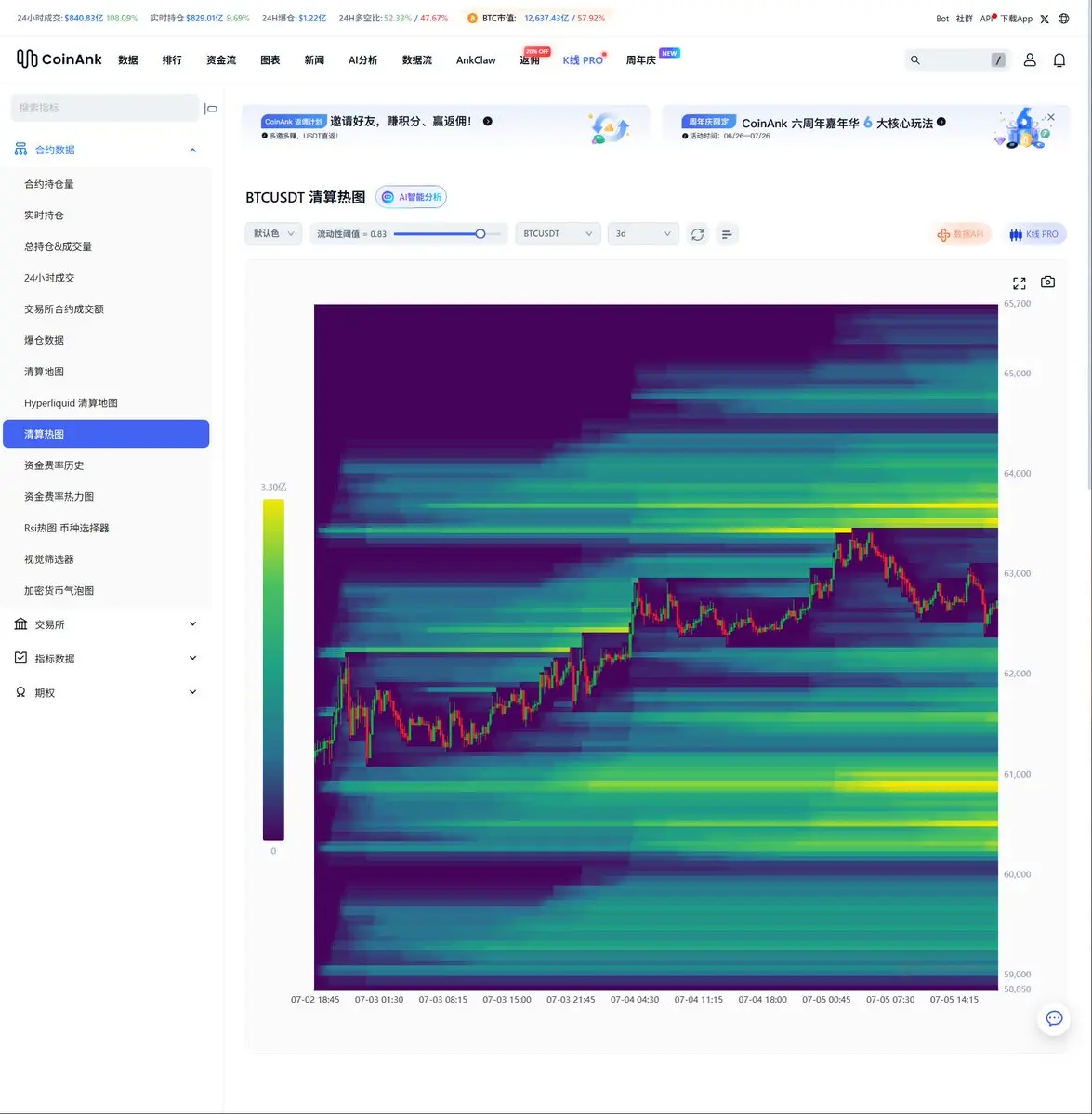The height and width of the screenshot is (1114, 1092).
Task: Open the BTCUSDT symbol dropdown
Action: (x=558, y=234)
